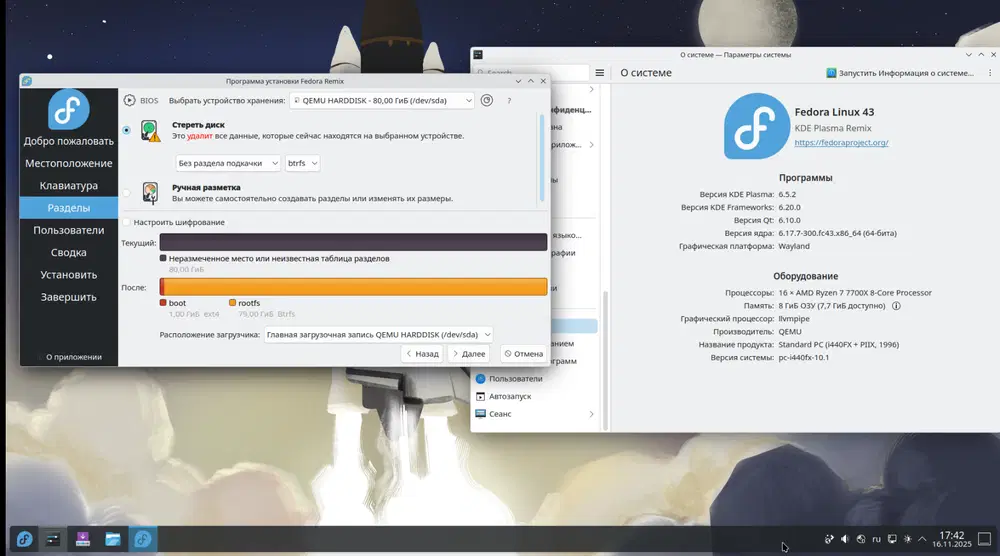Open the fedoraproject.org link
The image size is (1000, 556).
coord(841,143)
